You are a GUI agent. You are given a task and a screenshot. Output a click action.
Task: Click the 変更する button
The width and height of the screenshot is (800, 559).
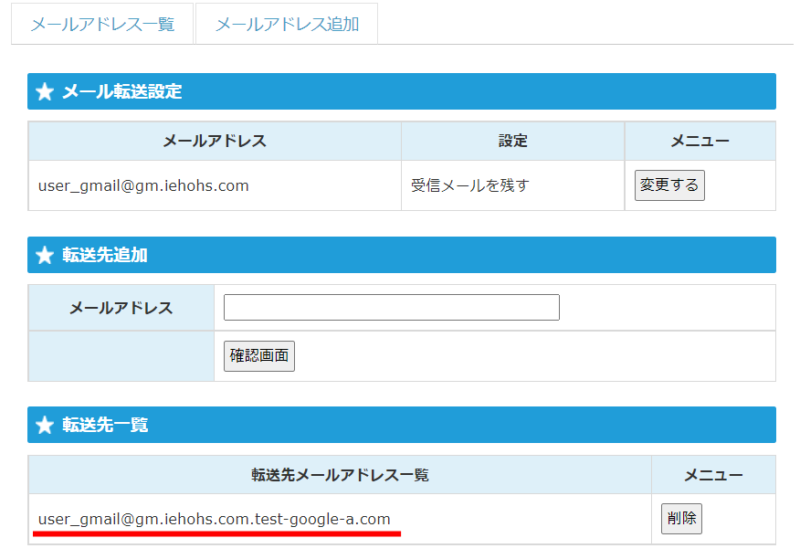[669, 185]
